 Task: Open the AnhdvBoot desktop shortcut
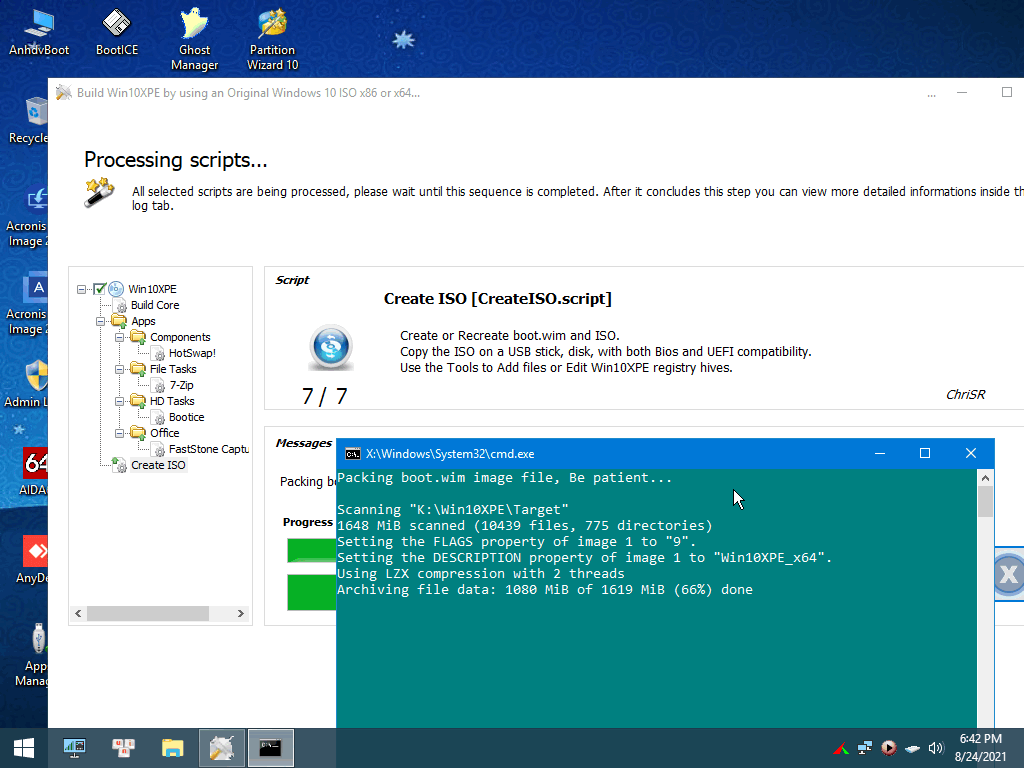(39, 31)
